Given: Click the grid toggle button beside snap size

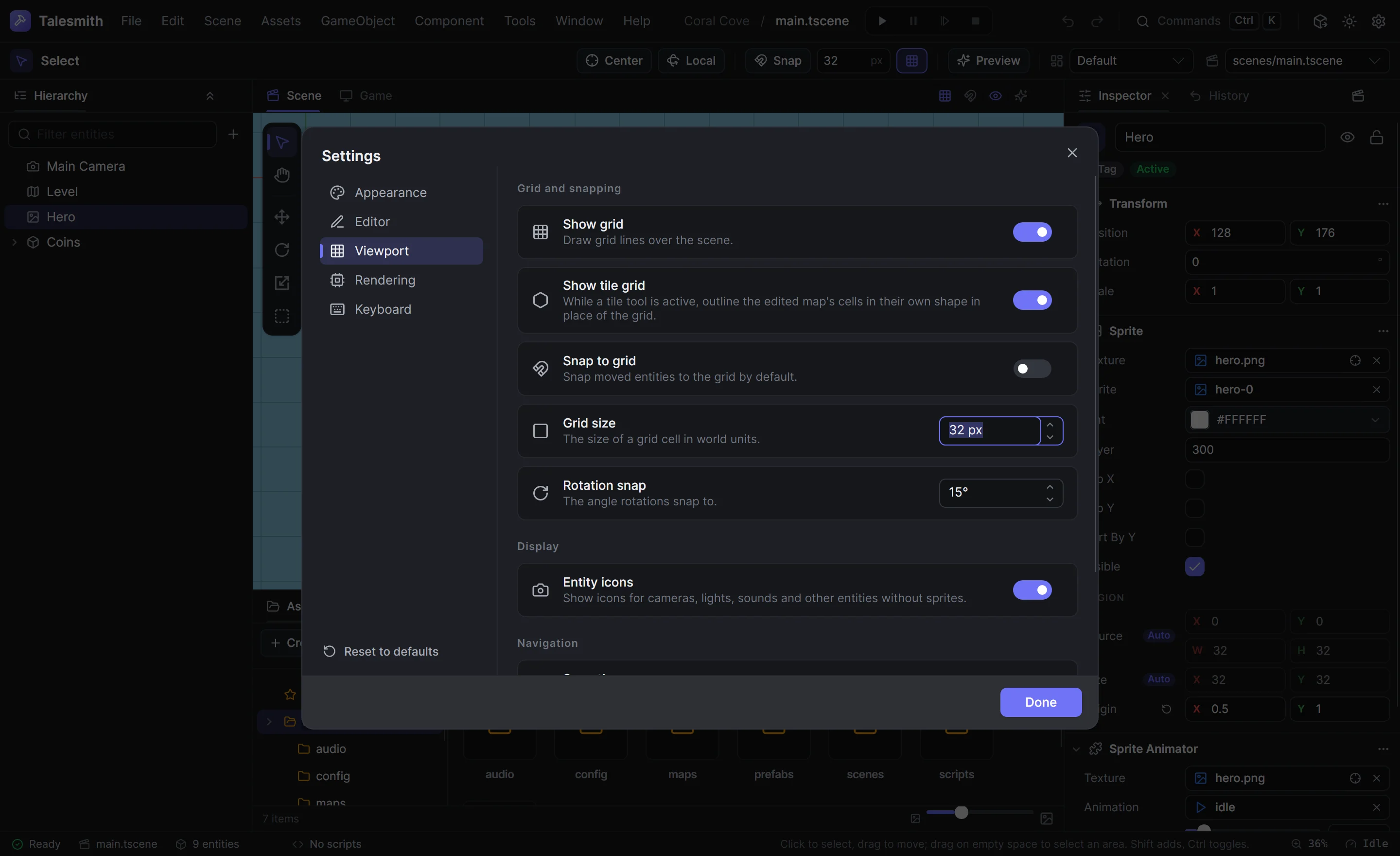Looking at the screenshot, I should point(911,60).
